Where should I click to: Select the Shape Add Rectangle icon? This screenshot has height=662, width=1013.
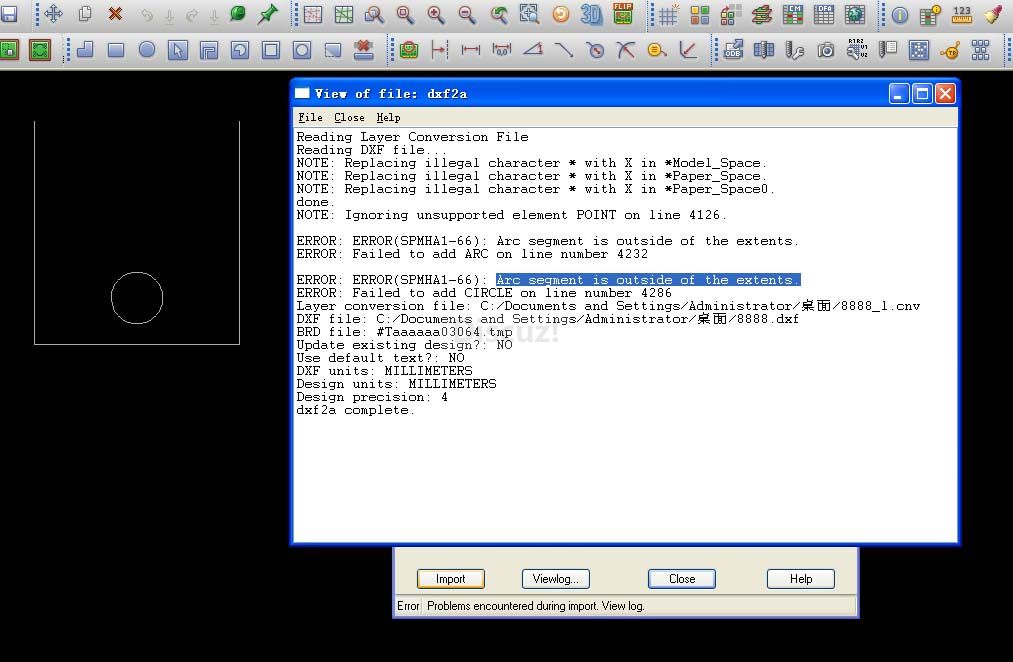[116, 50]
